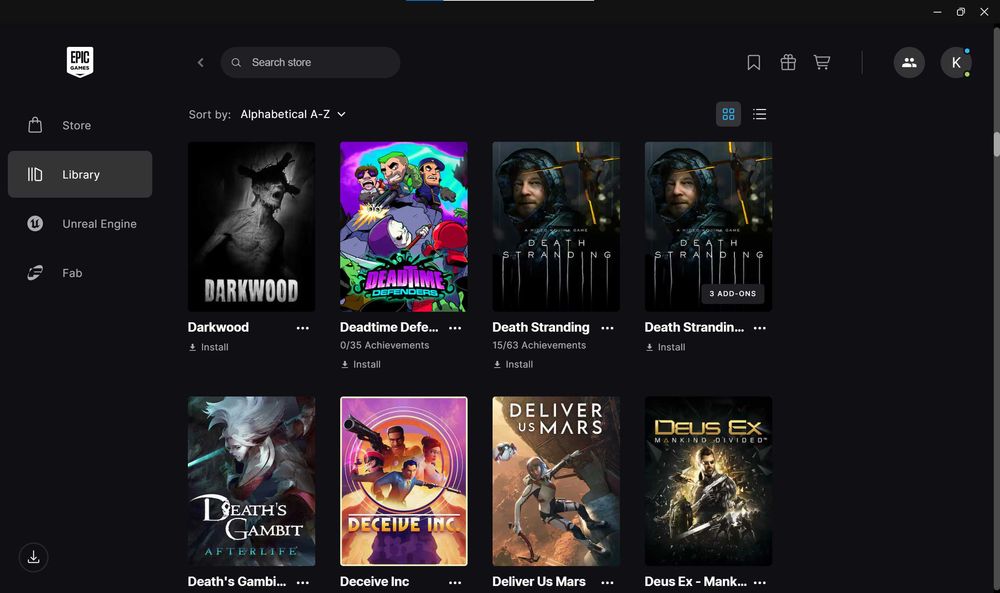Click the 3 ADD-ONS badge
This screenshot has height=593, width=1000.
[733, 293]
